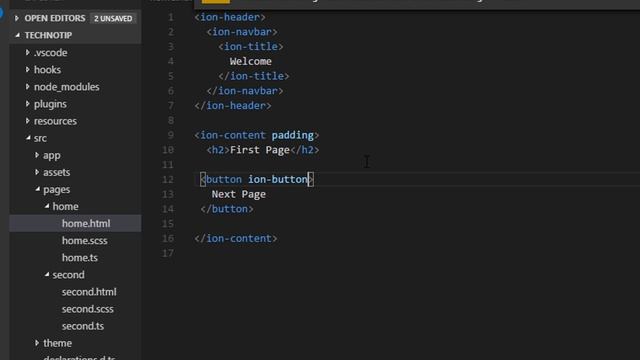This screenshot has height=360, width=640.
Task: Open the second.scss file
Action: click(88, 309)
